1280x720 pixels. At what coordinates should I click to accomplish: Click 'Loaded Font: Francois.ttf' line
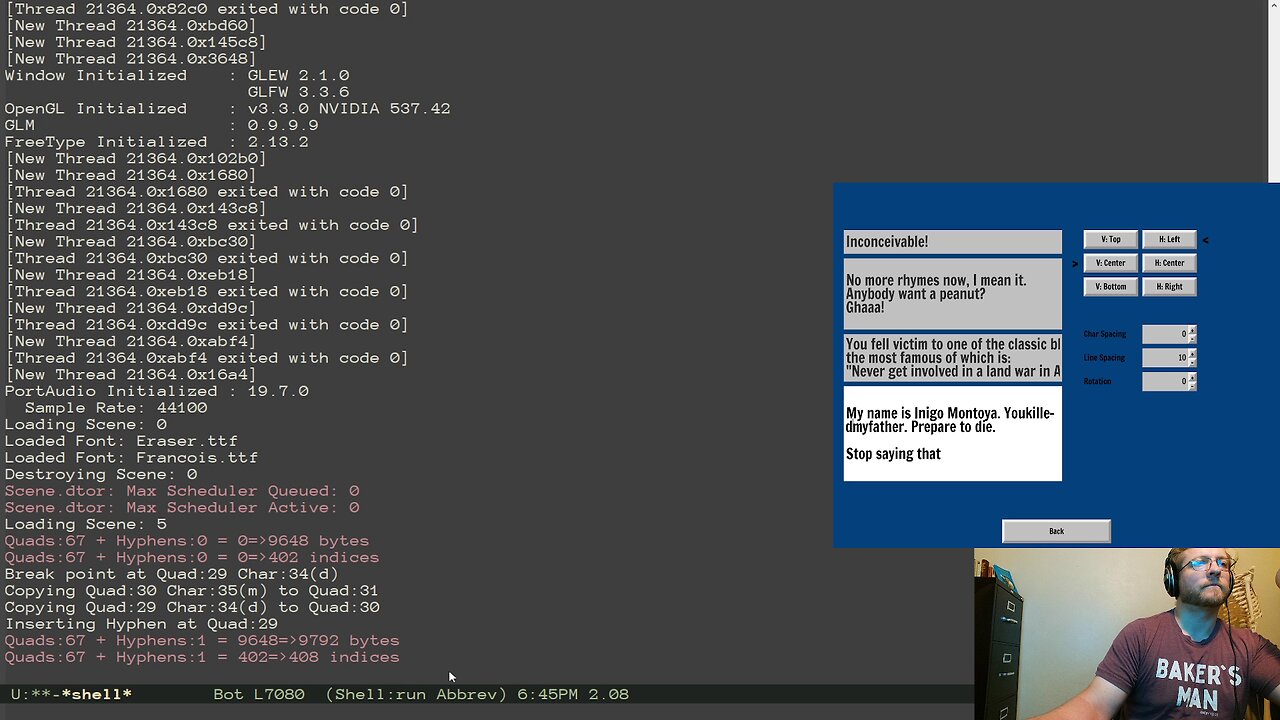(x=131, y=458)
